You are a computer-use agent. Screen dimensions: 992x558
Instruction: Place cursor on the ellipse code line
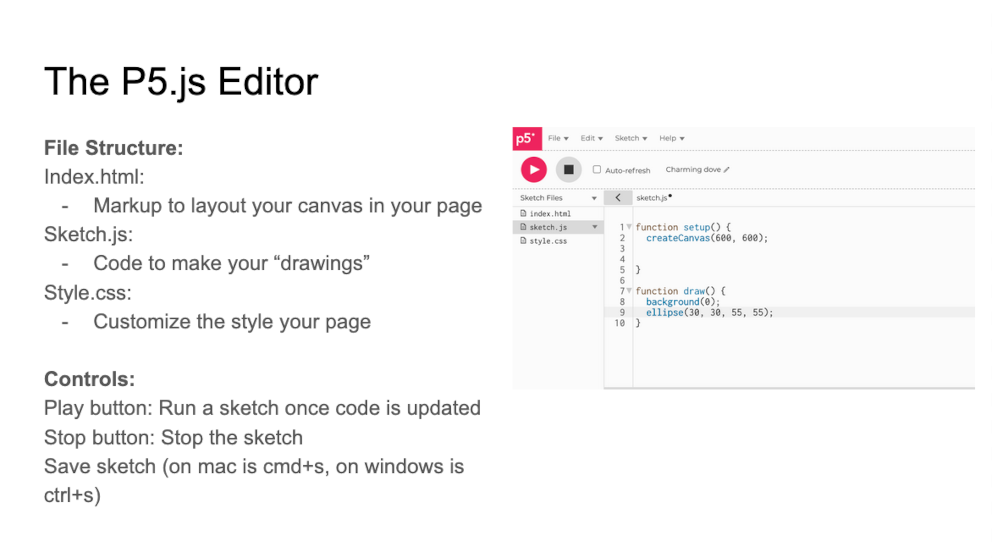click(x=709, y=312)
